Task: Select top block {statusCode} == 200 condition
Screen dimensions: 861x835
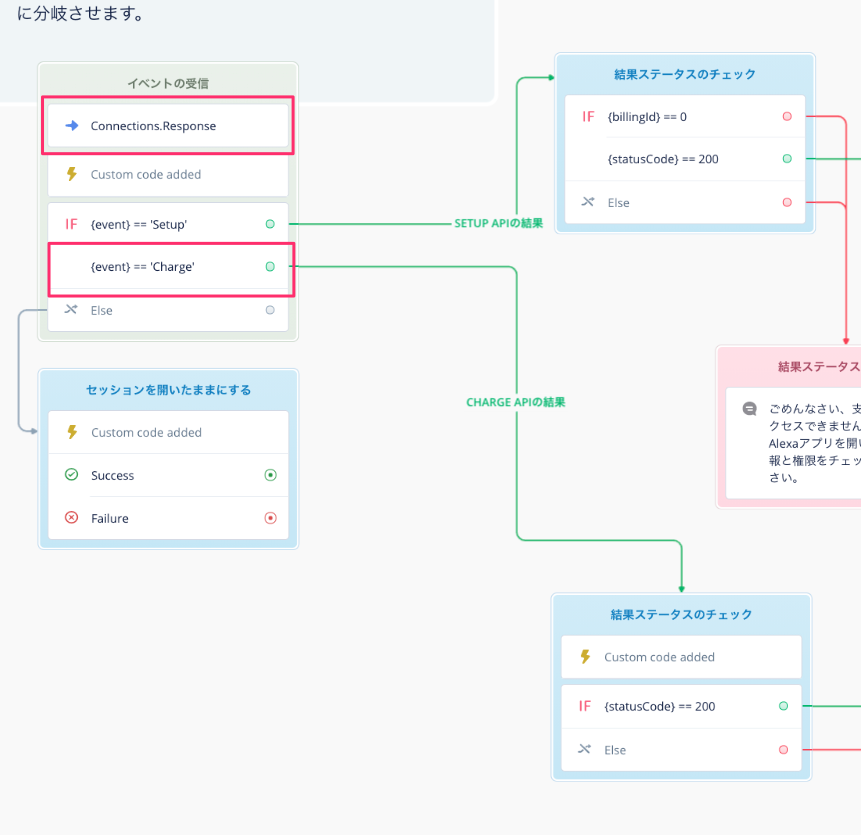Action: click(685, 159)
